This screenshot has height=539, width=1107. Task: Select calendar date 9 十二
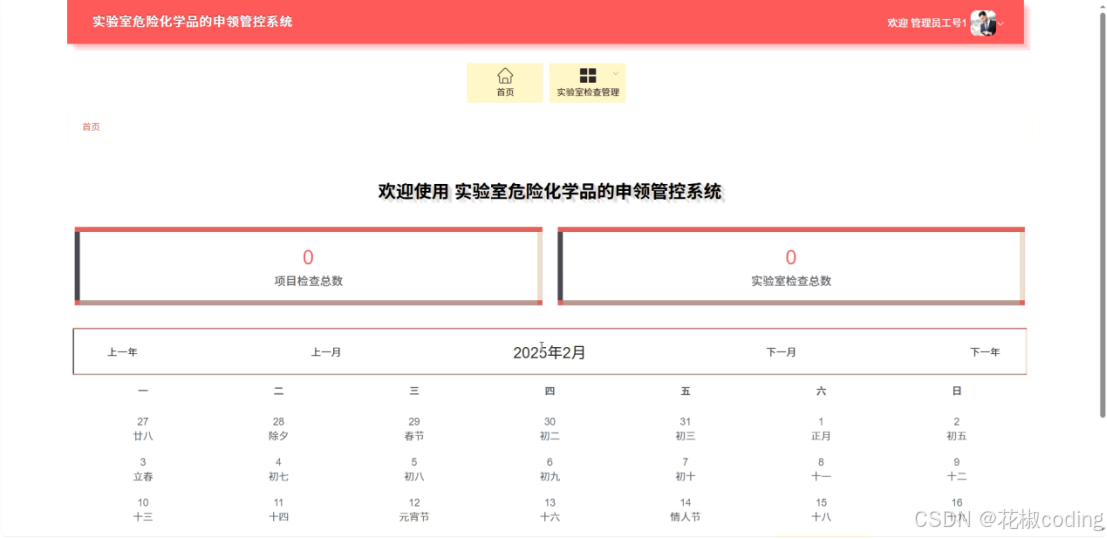[957, 469]
